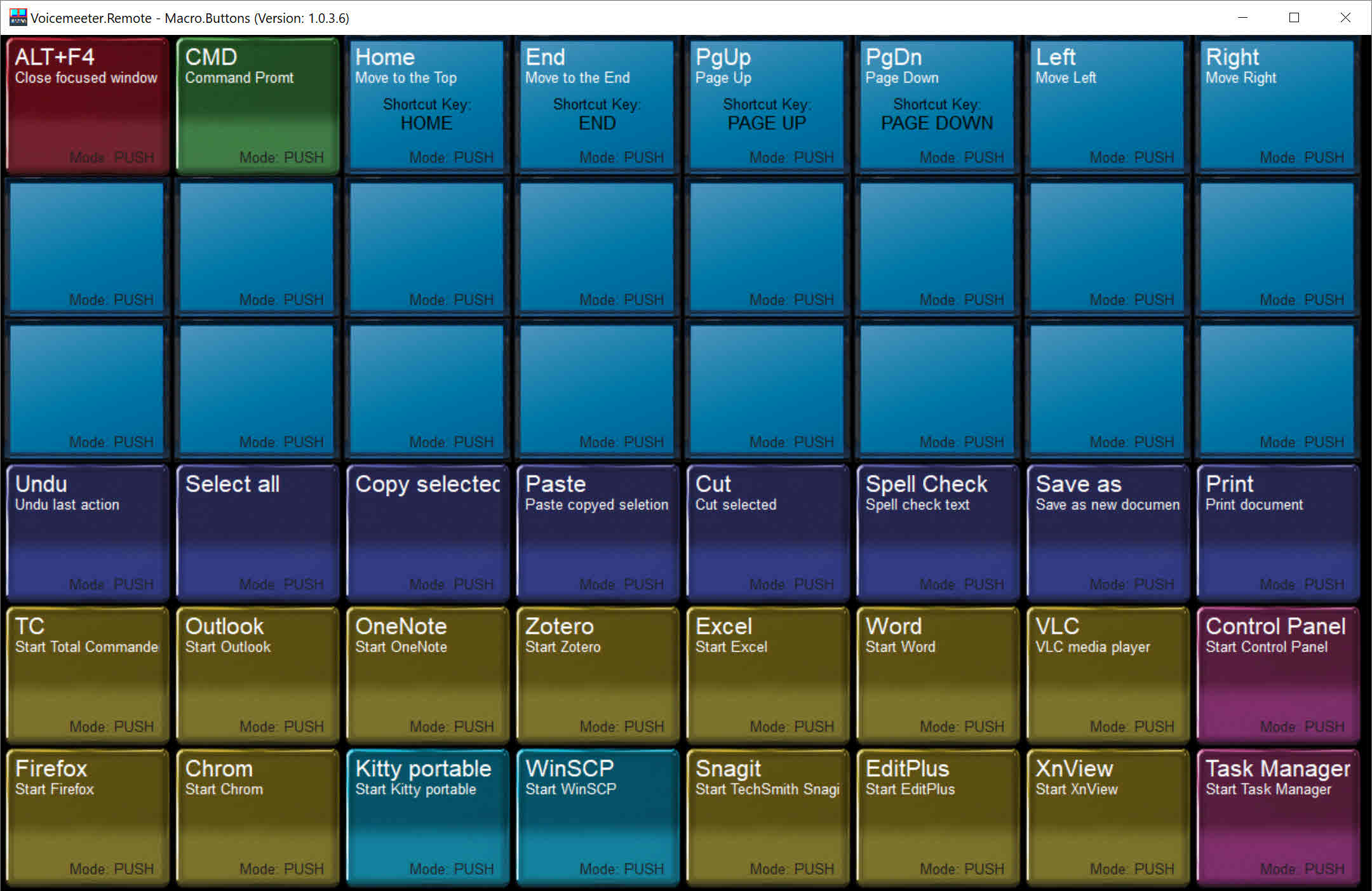Screen dimensions: 1372x891
Task: Click the Left Move Left button
Action: coord(1108,105)
